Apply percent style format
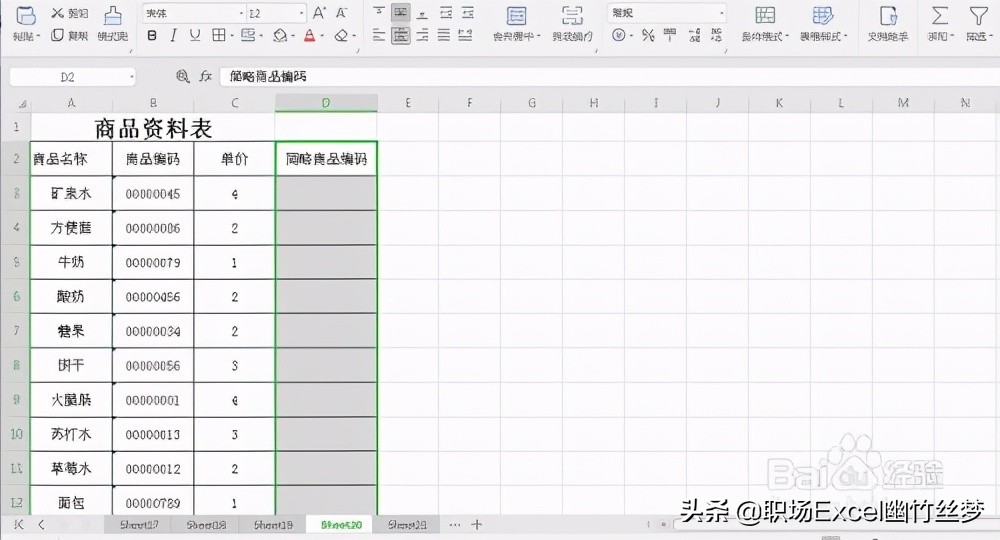Image resolution: width=1000 pixels, height=540 pixels. [648, 36]
